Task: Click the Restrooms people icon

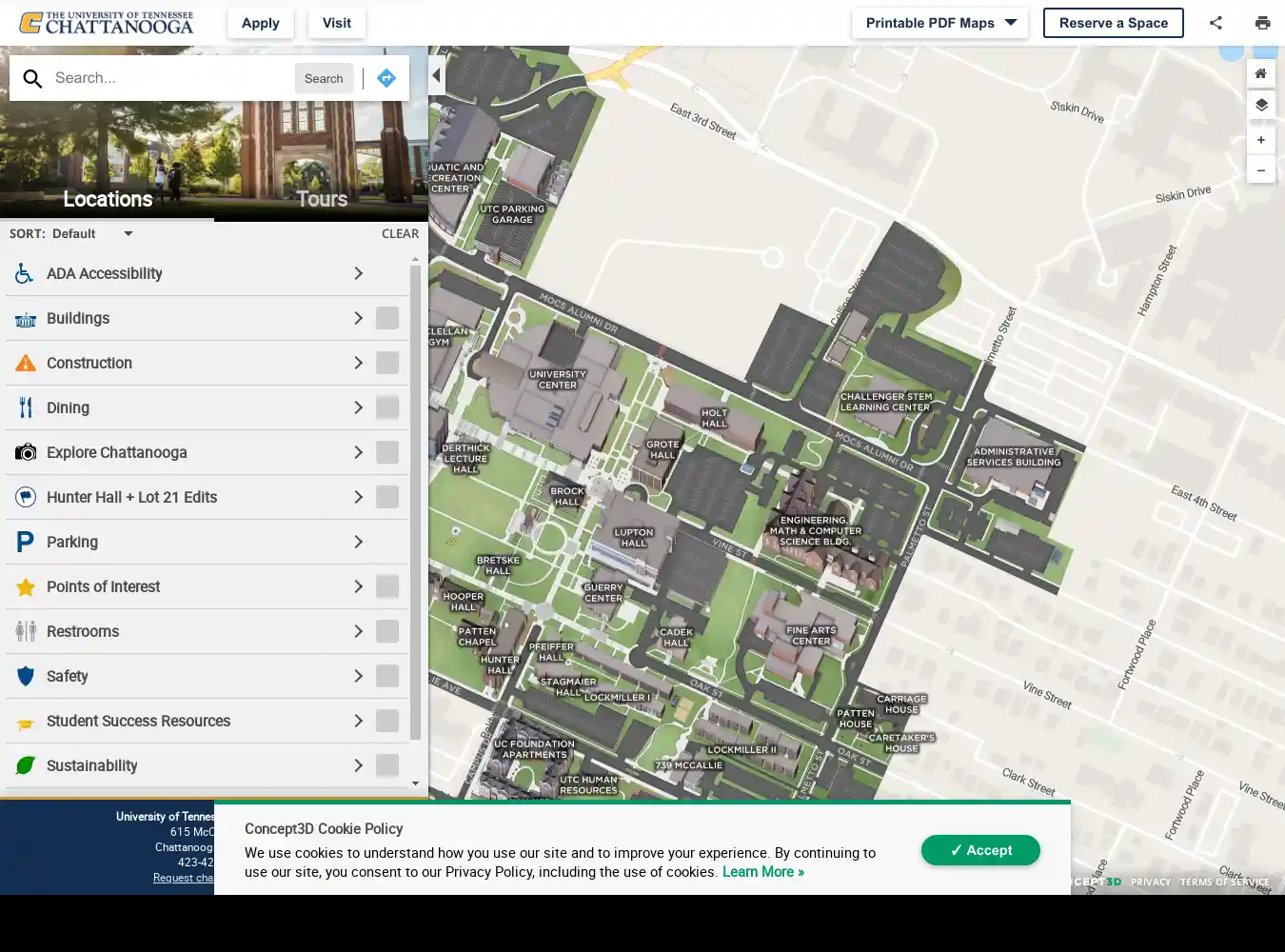Action: pyautogui.click(x=26, y=631)
